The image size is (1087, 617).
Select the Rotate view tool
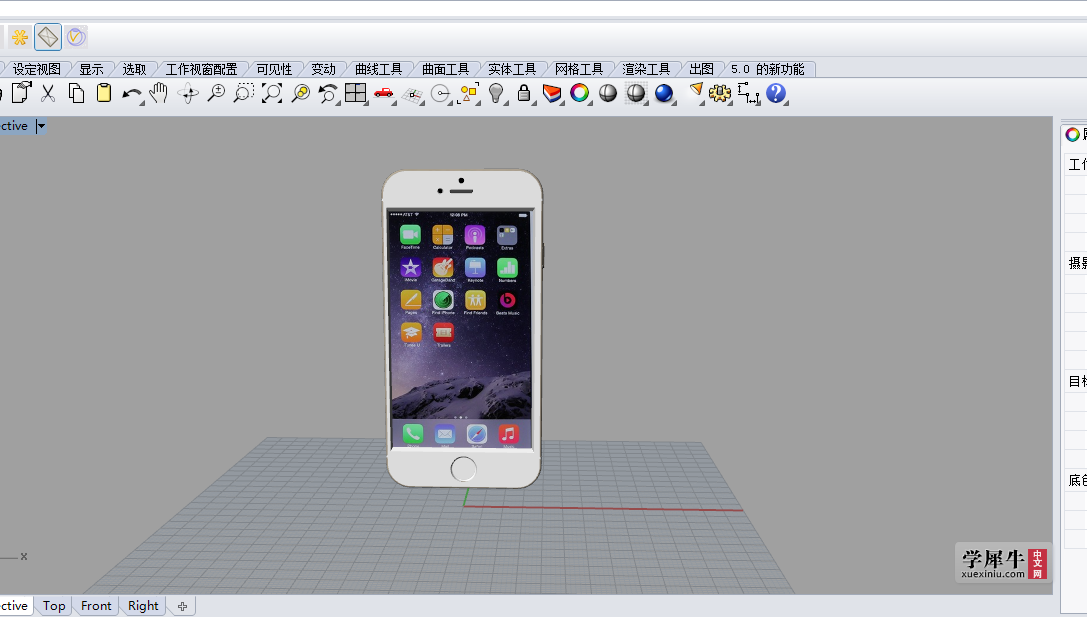point(188,94)
